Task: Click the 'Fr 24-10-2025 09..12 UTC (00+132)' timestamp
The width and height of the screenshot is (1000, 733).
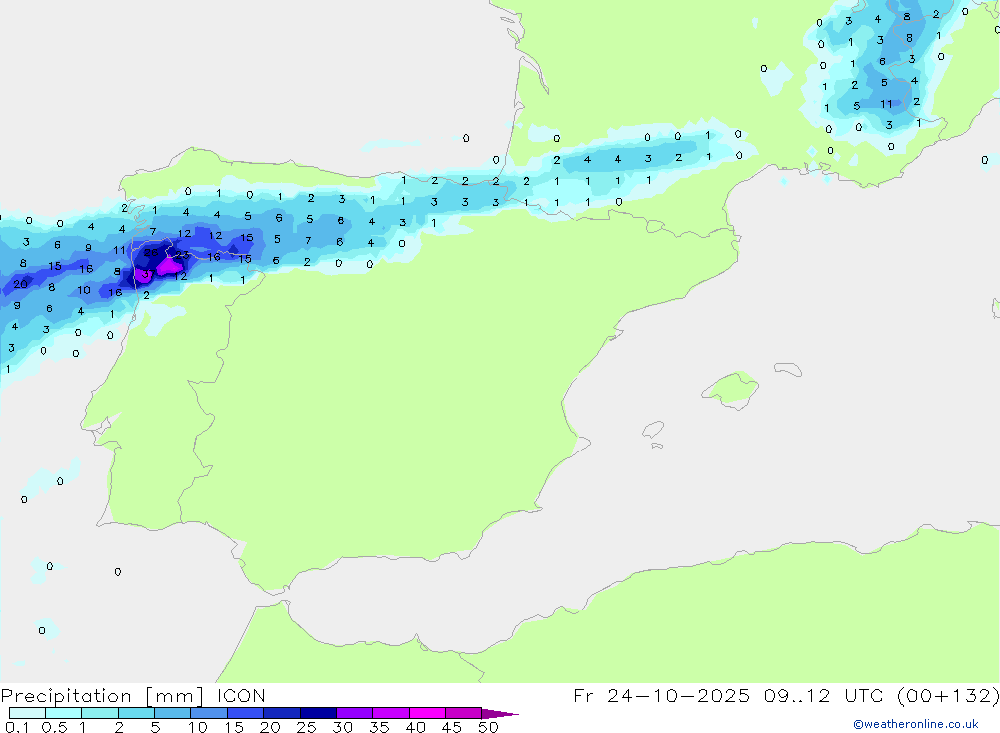Action: (786, 696)
